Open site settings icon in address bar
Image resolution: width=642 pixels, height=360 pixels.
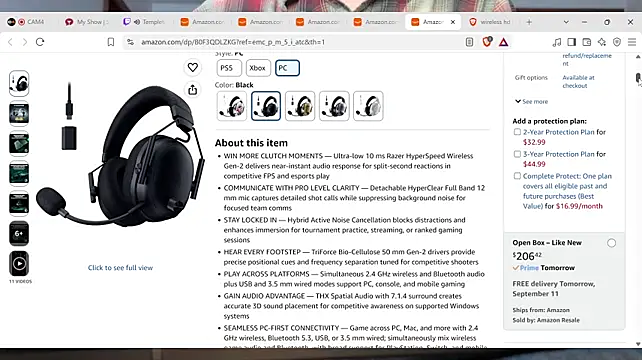tap(130, 42)
